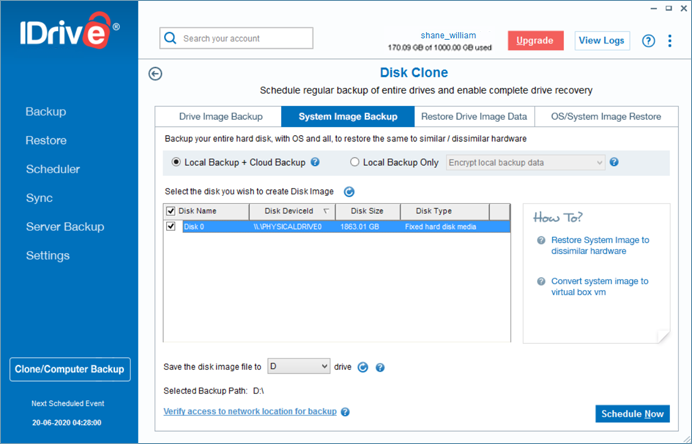Viewport: 692px width, 444px height.
Task: Select the 1863.01 GB size cell
Action: tap(360, 227)
